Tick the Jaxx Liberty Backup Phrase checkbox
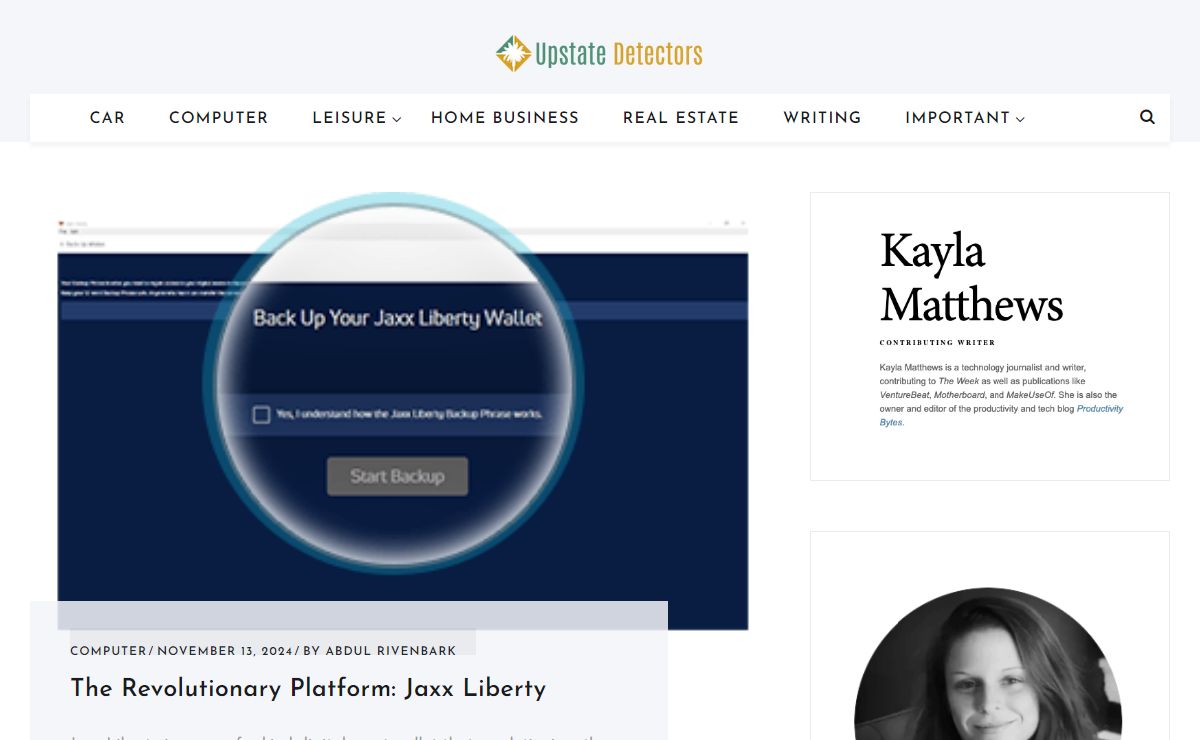Image resolution: width=1200 pixels, height=740 pixels. click(x=261, y=414)
